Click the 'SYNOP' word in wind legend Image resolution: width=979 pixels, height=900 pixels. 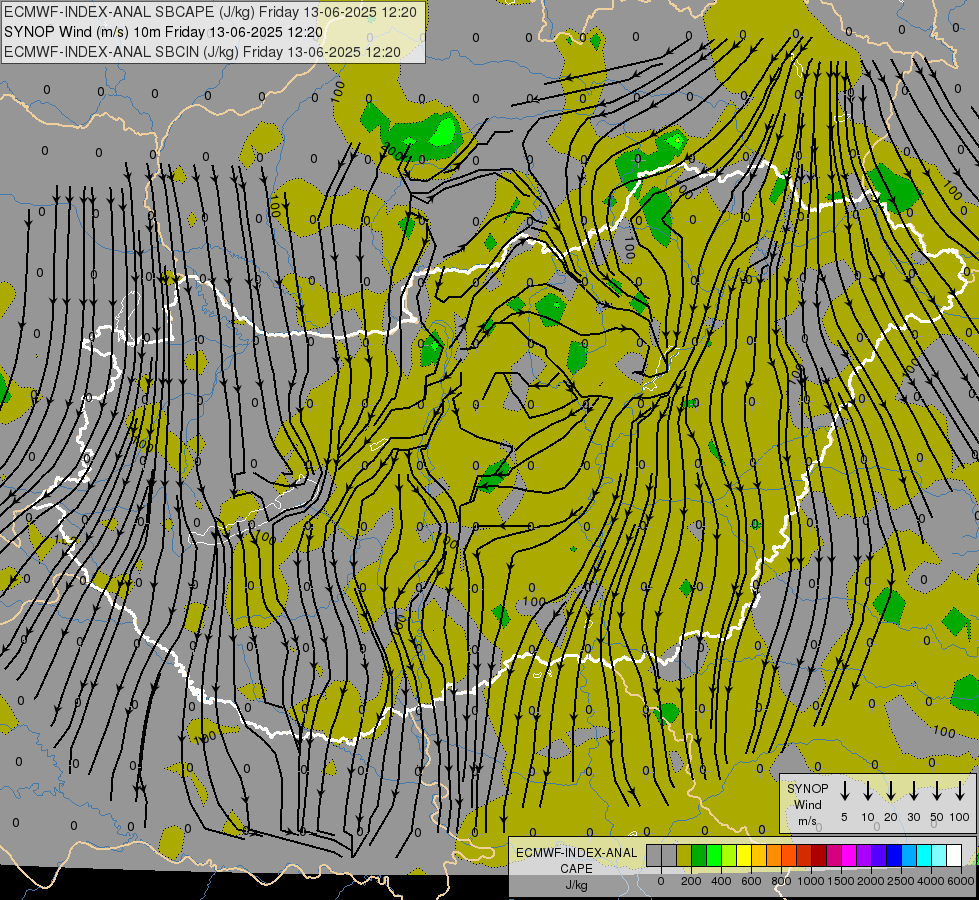pyautogui.click(x=807, y=789)
